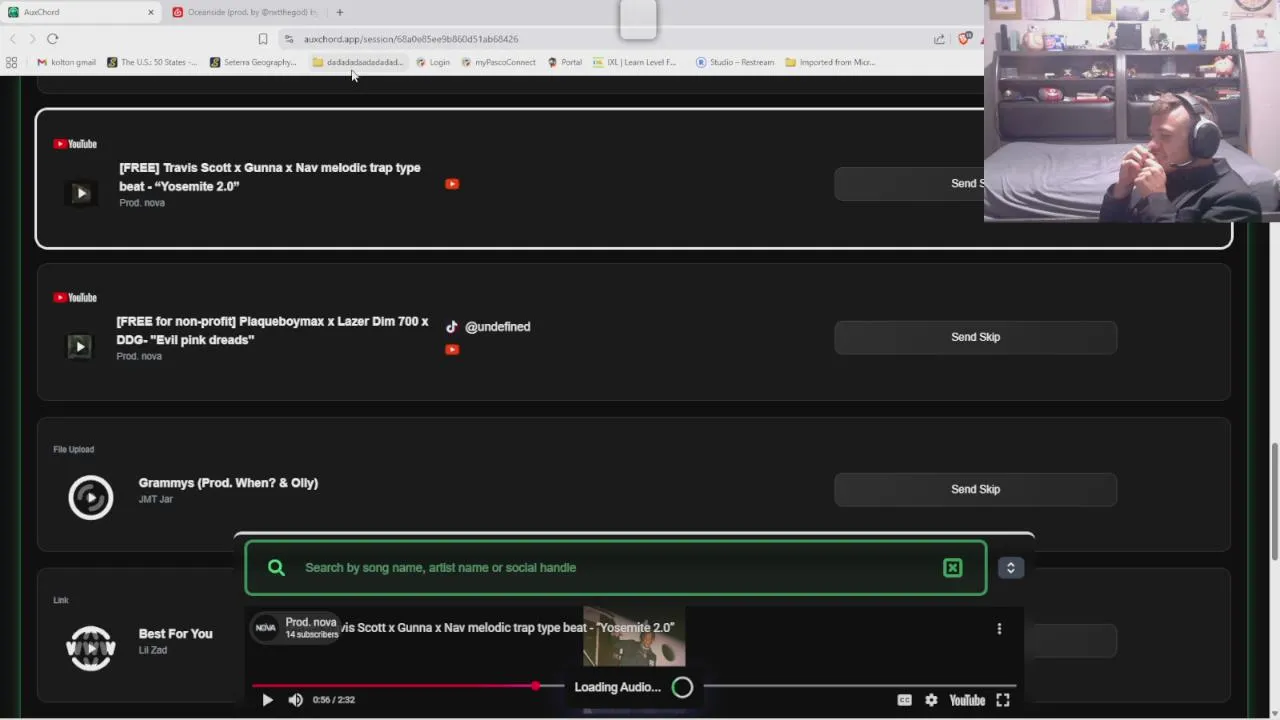Image resolution: width=1280 pixels, height=720 pixels.
Task: Click the page's vertical scrollbar thumb
Action: click(1274, 502)
